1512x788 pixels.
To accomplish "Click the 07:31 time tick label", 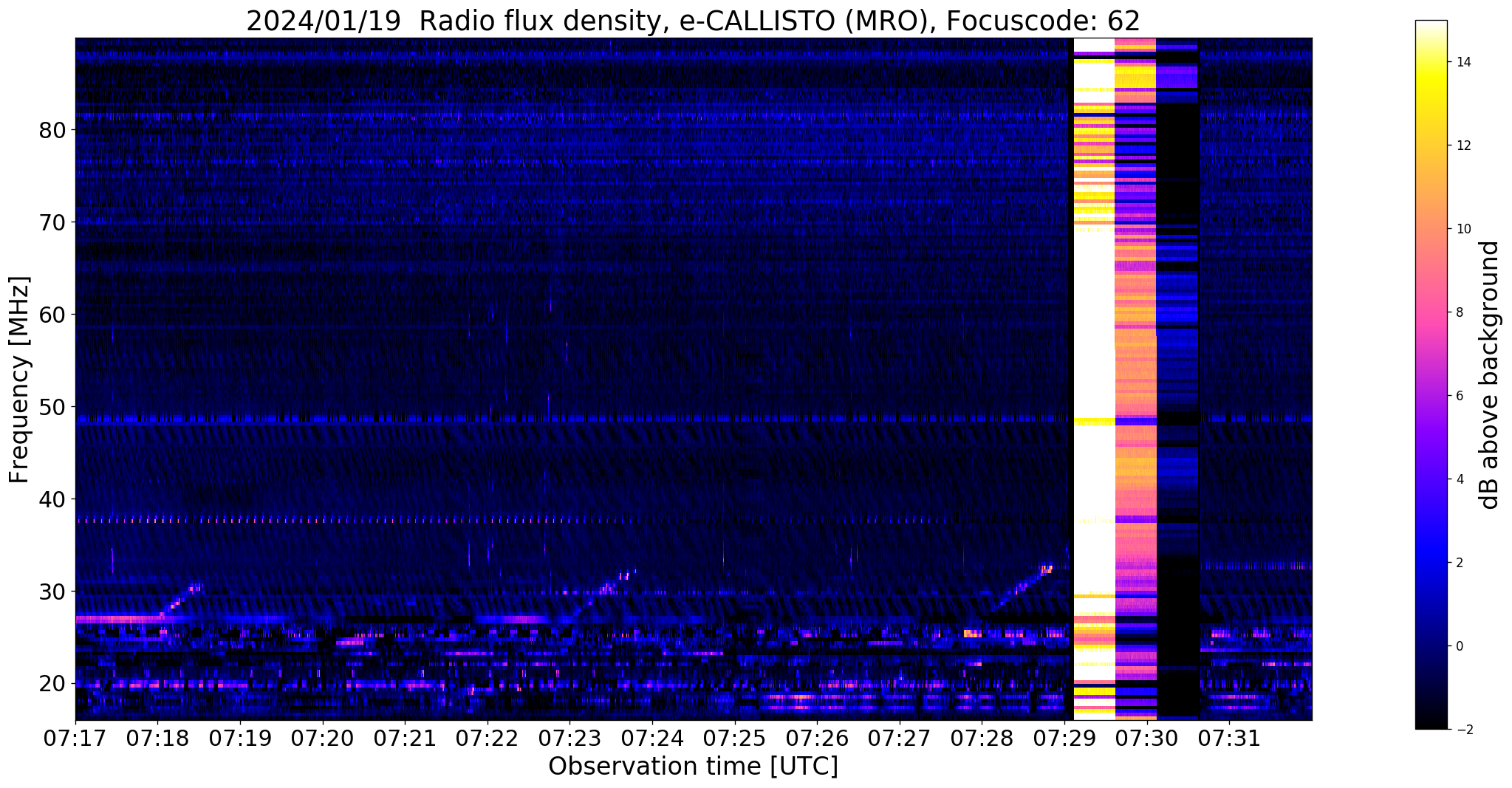I will [1229, 738].
